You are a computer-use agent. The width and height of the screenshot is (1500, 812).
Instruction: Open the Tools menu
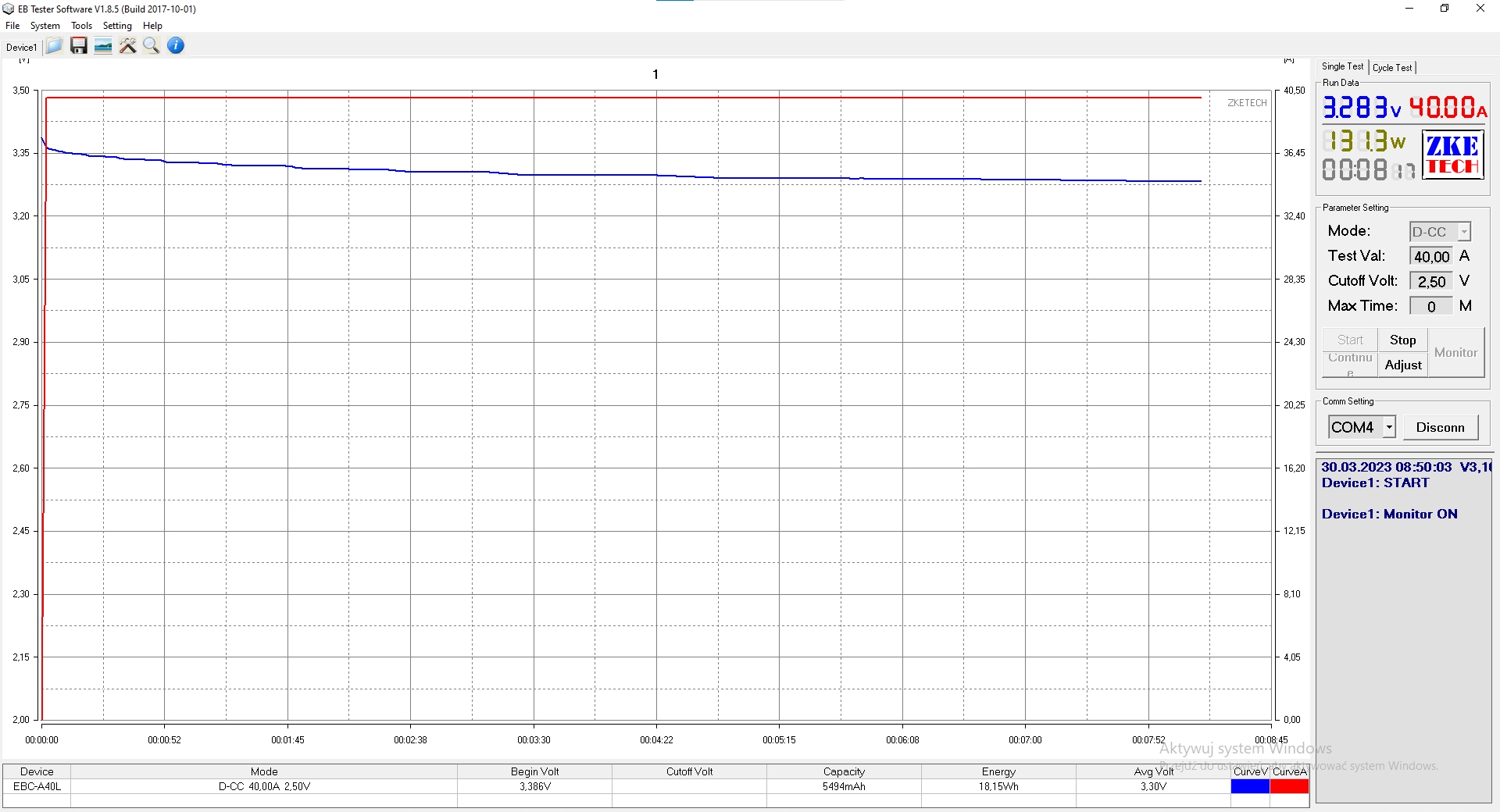(x=82, y=26)
